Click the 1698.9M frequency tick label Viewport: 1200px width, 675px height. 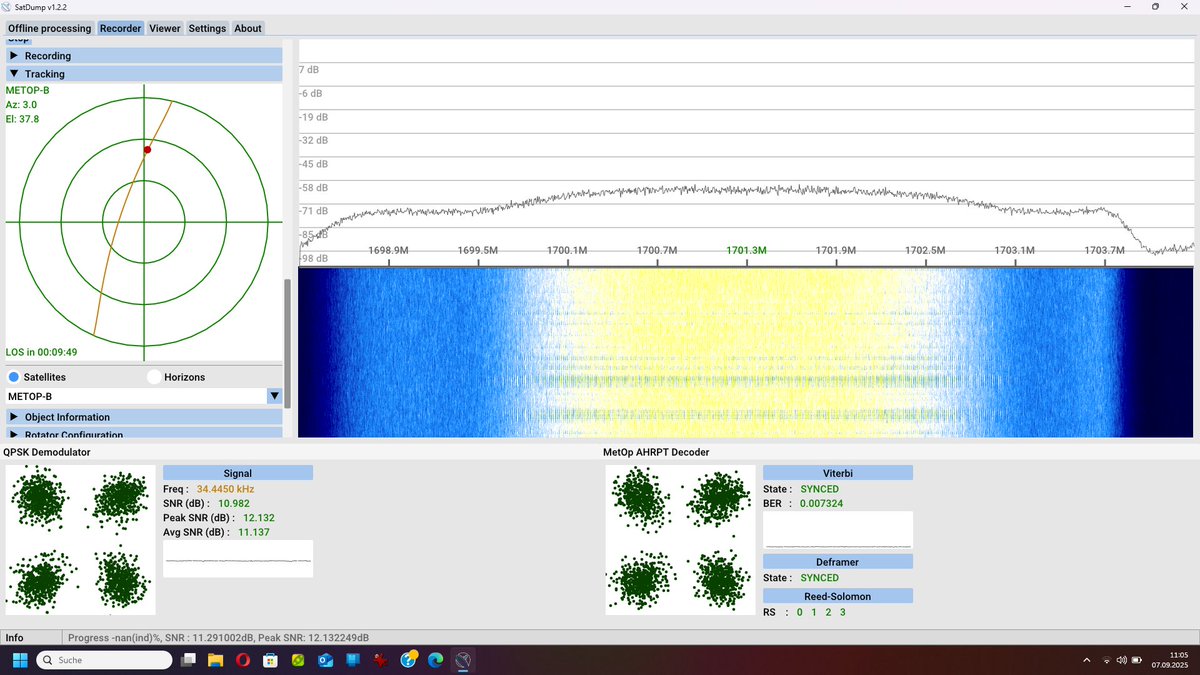click(388, 250)
